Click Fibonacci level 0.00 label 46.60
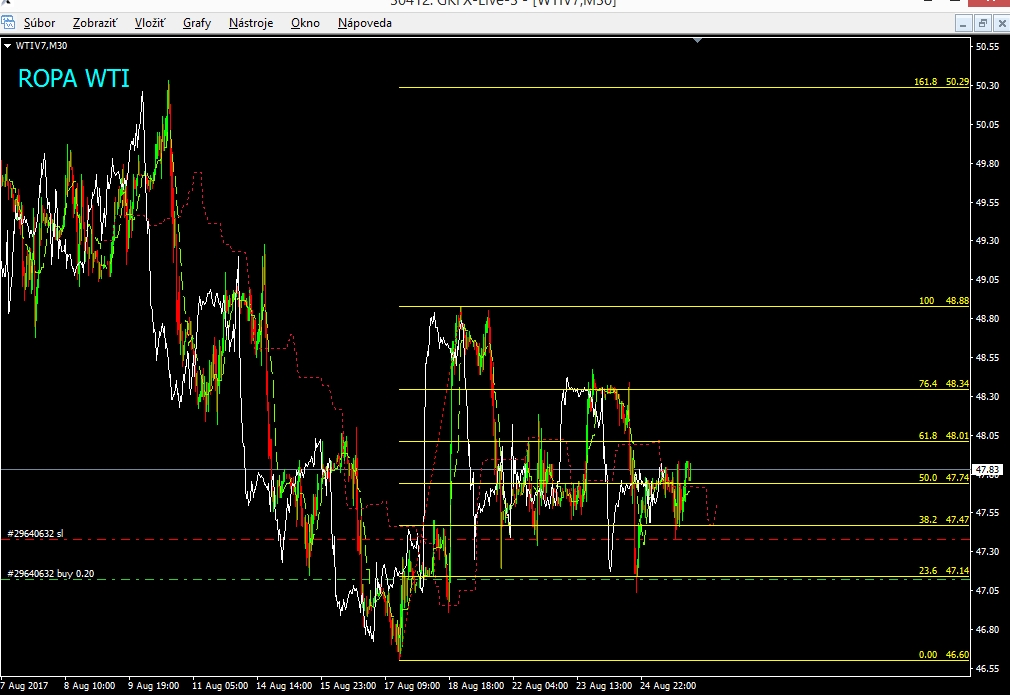The image size is (1010, 695). pos(944,655)
